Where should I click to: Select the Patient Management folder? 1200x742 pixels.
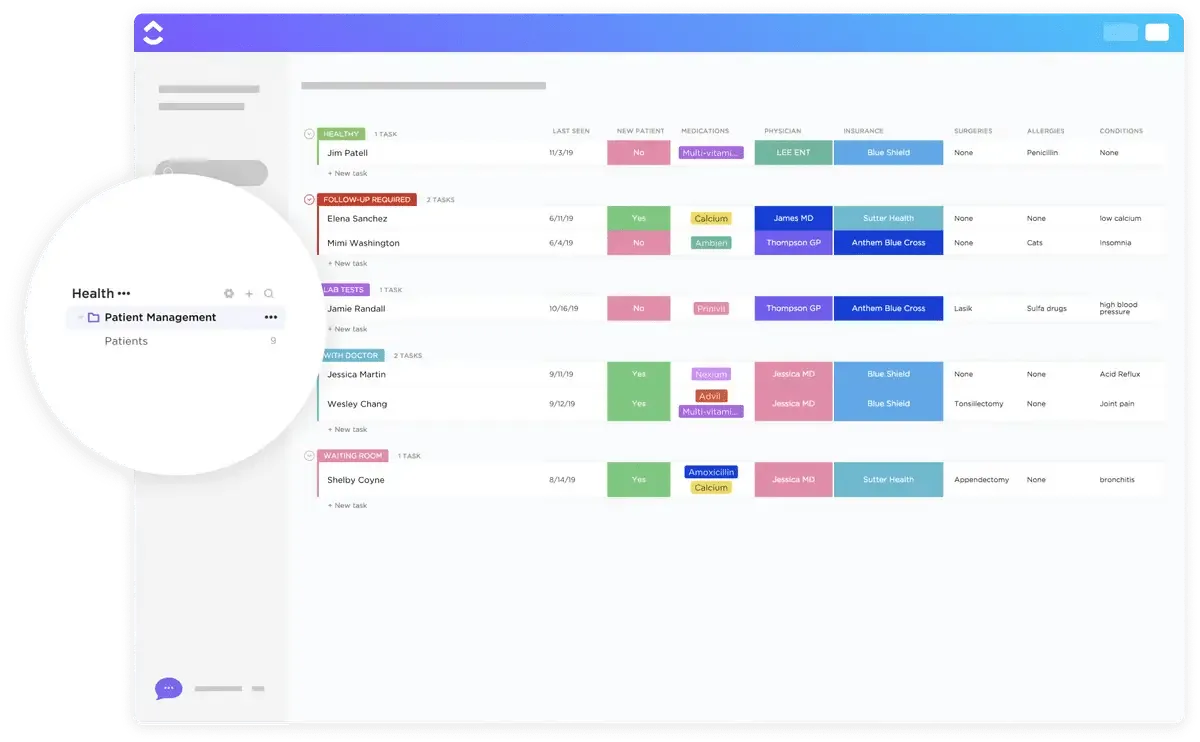tap(175, 317)
